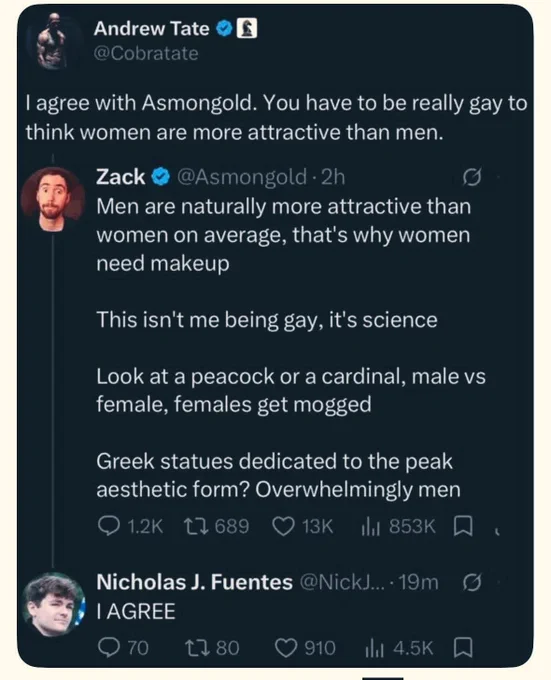Like the I AGREE tweet with 910 likes
Image resolution: width=551 pixels, height=680 pixels.
286,648
